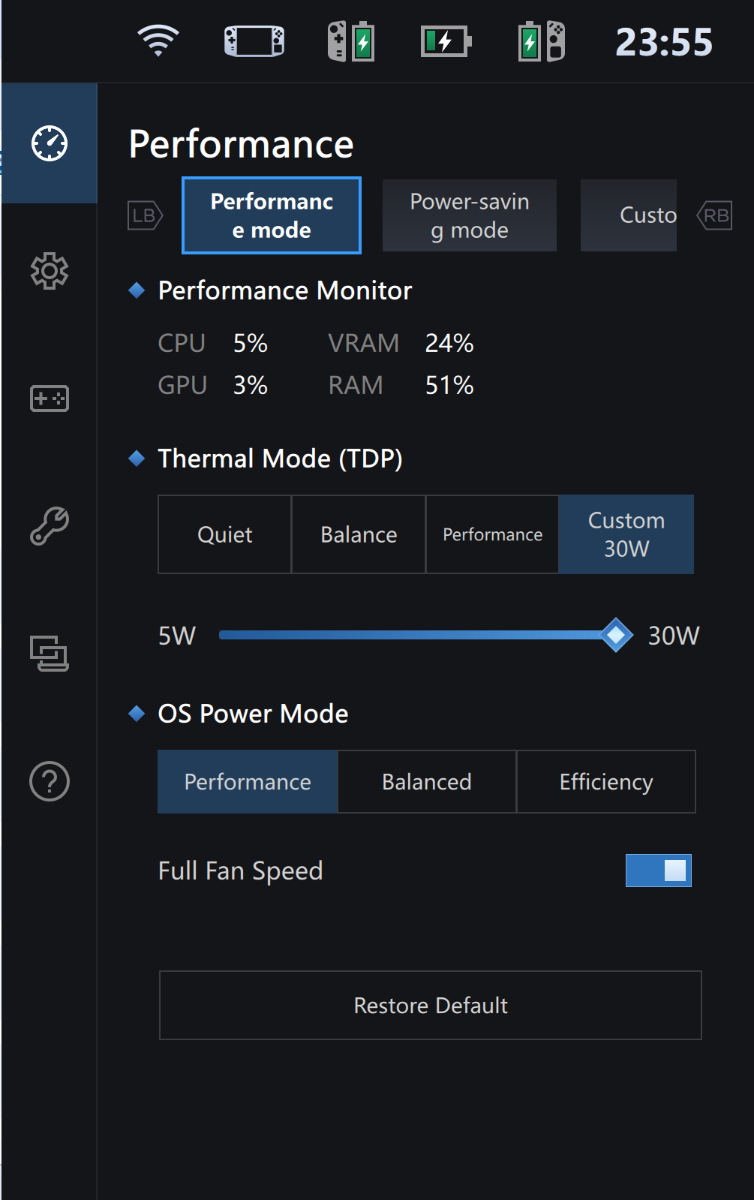
Task: Click the TDP wattage slider handle
Action: [617, 634]
